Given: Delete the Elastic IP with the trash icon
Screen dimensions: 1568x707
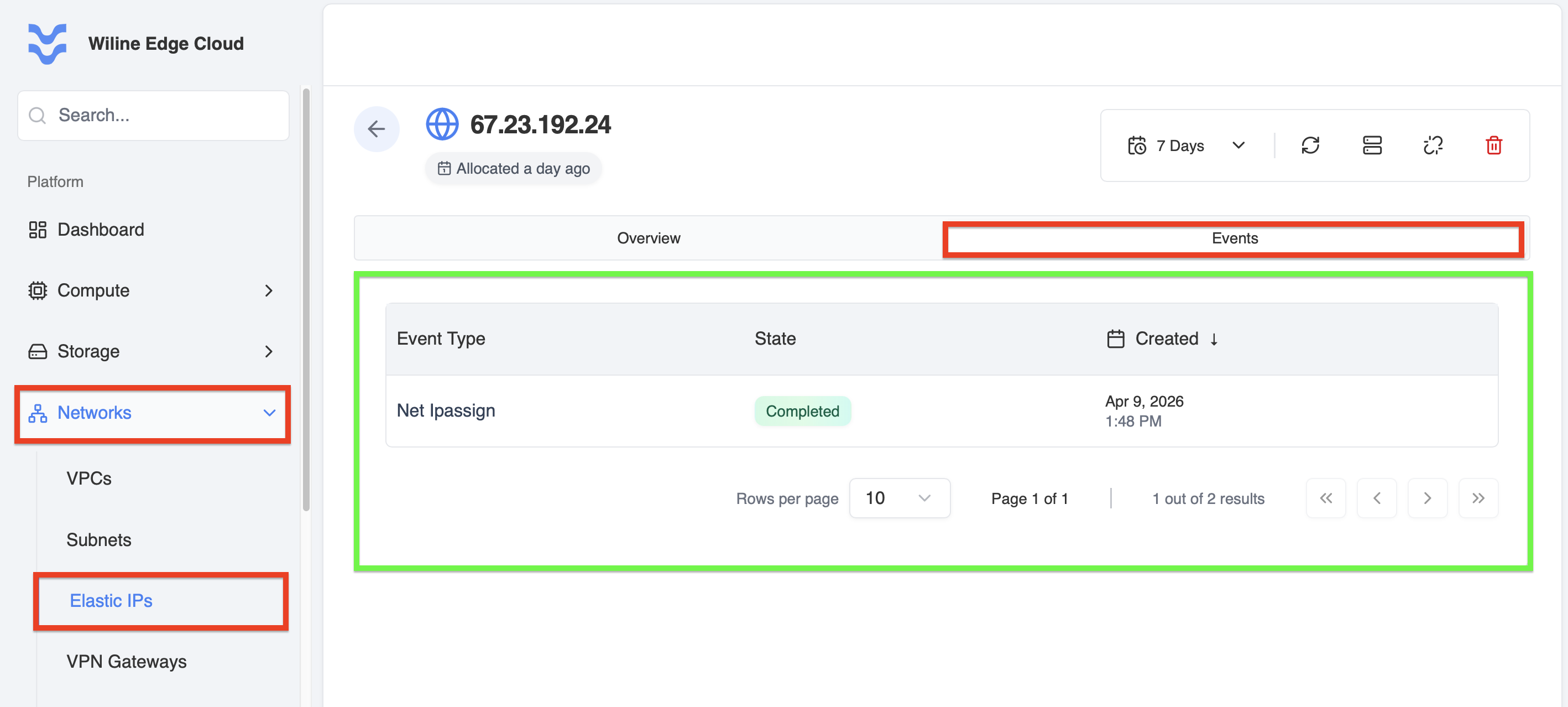Looking at the screenshot, I should 1494,145.
